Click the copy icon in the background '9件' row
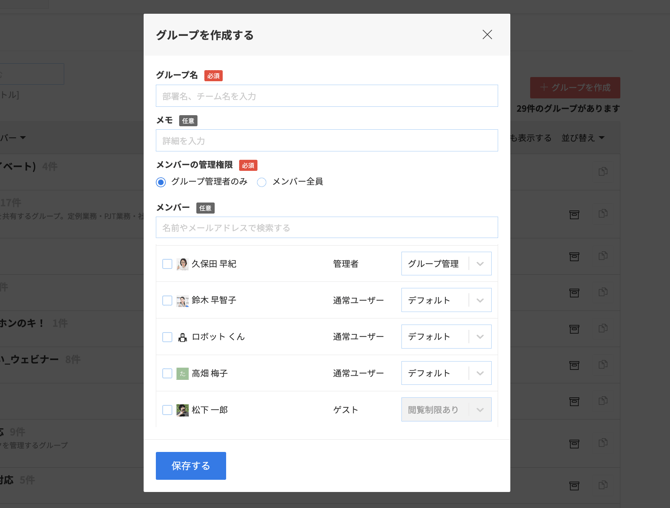 [603, 443]
